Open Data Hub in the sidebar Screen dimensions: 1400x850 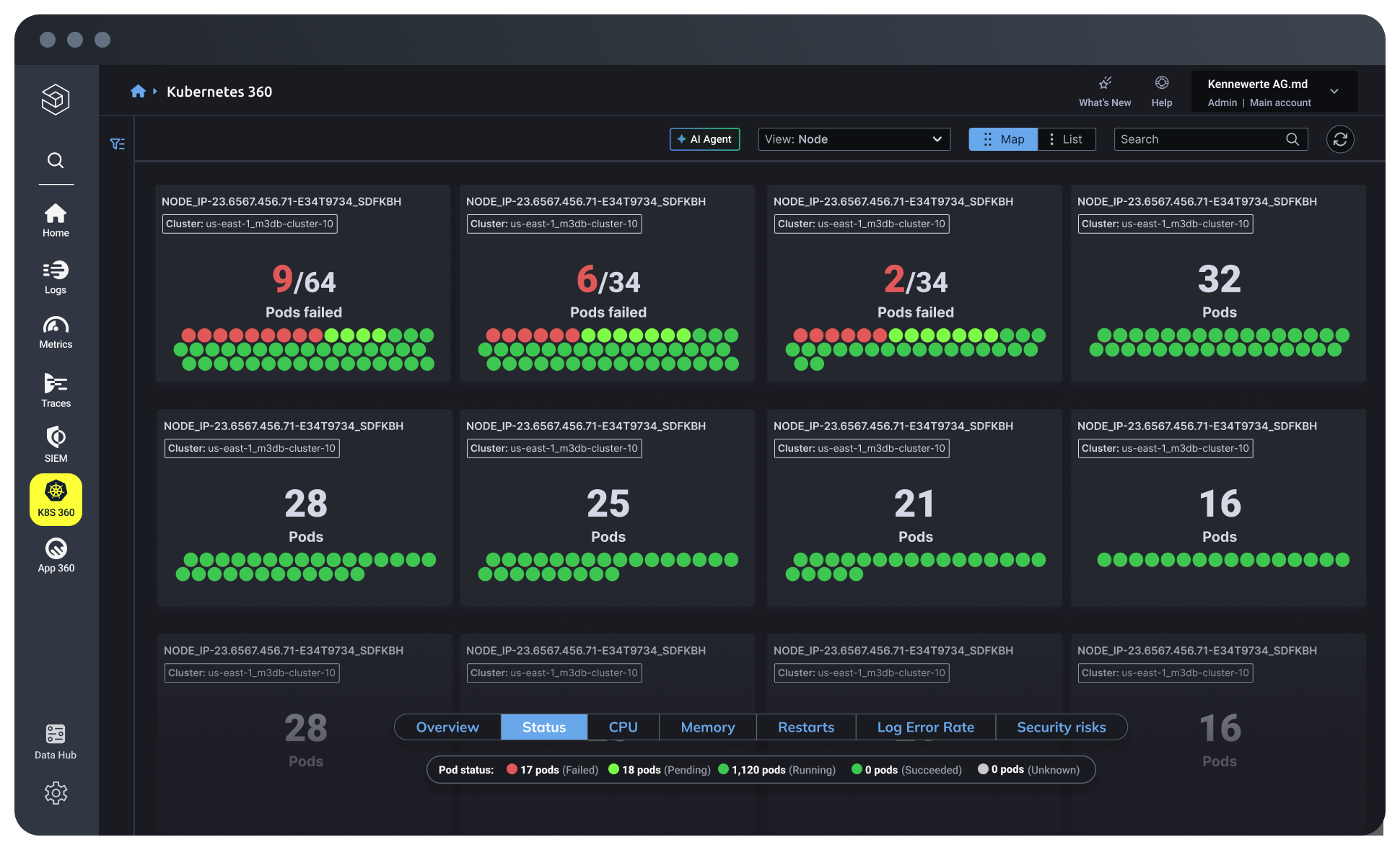coord(56,741)
